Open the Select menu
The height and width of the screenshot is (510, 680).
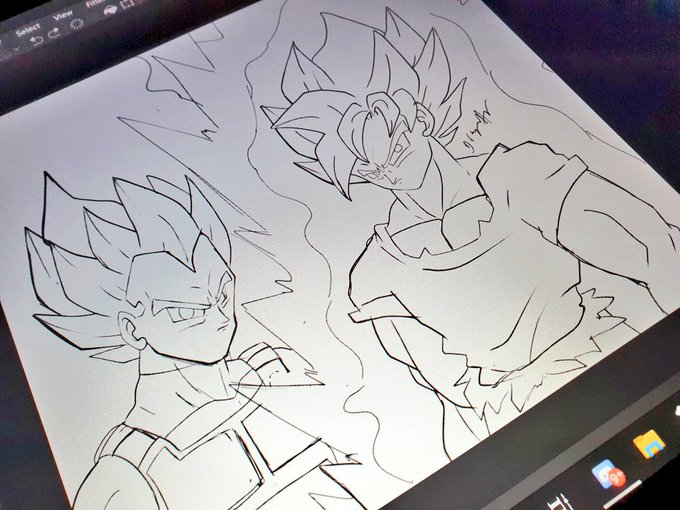click(28, 31)
